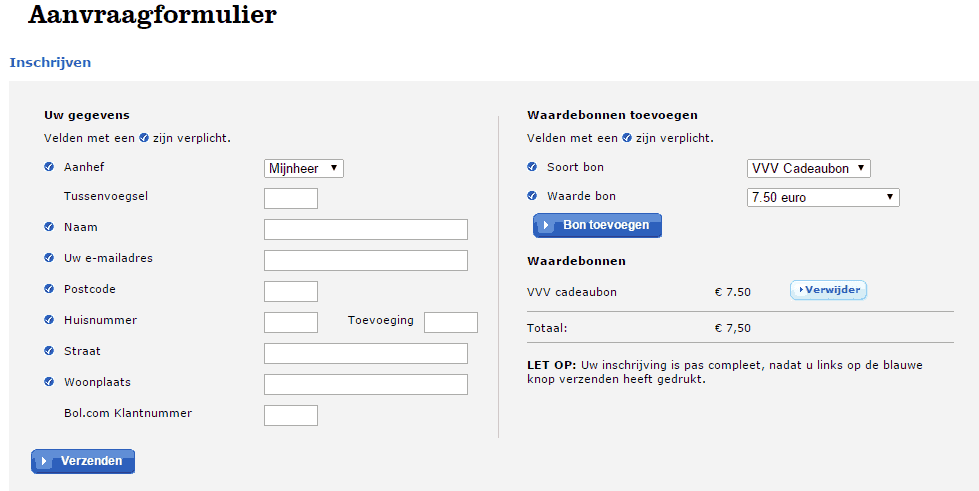Remove the VVV cadeaubon with Verwijder
The height and width of the screenshot is (491, 979).
[829, 290]
